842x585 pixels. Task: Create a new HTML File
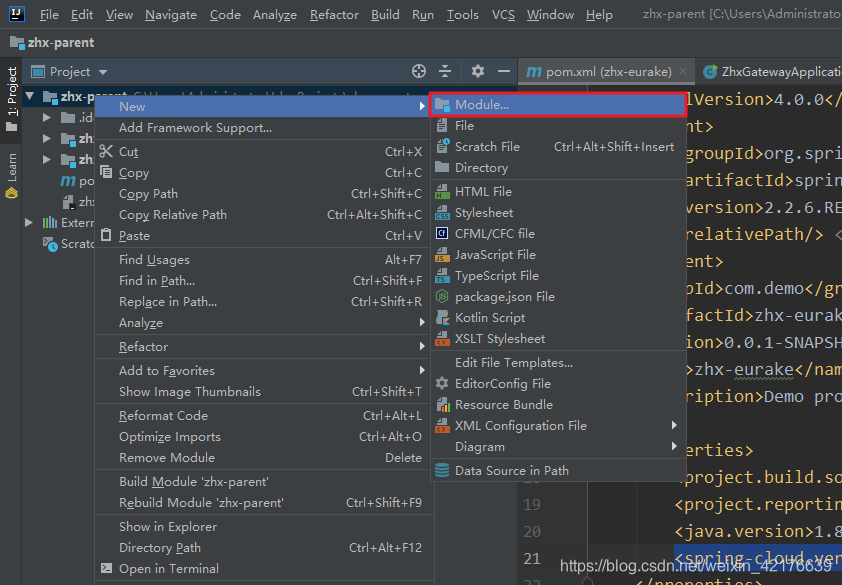coord(558,192)
